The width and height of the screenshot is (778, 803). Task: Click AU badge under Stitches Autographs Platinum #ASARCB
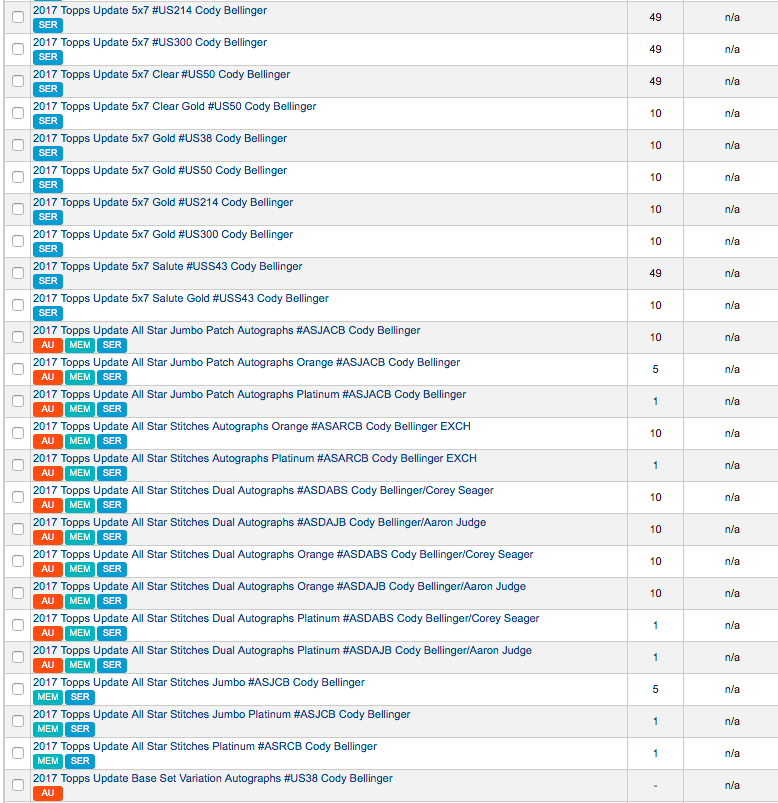tap(48, 473)
